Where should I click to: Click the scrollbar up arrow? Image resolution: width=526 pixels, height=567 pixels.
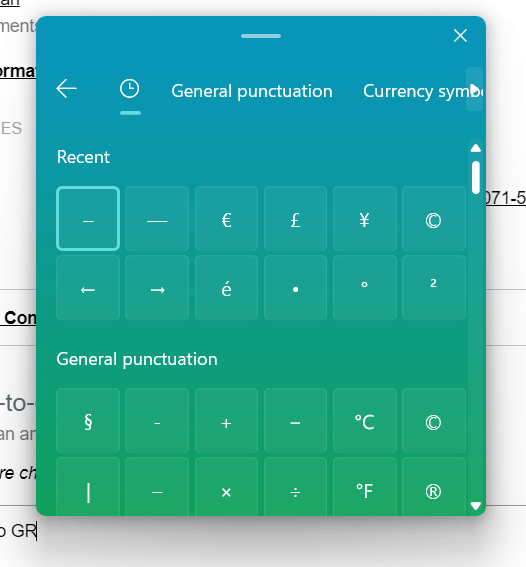[476, 148]
